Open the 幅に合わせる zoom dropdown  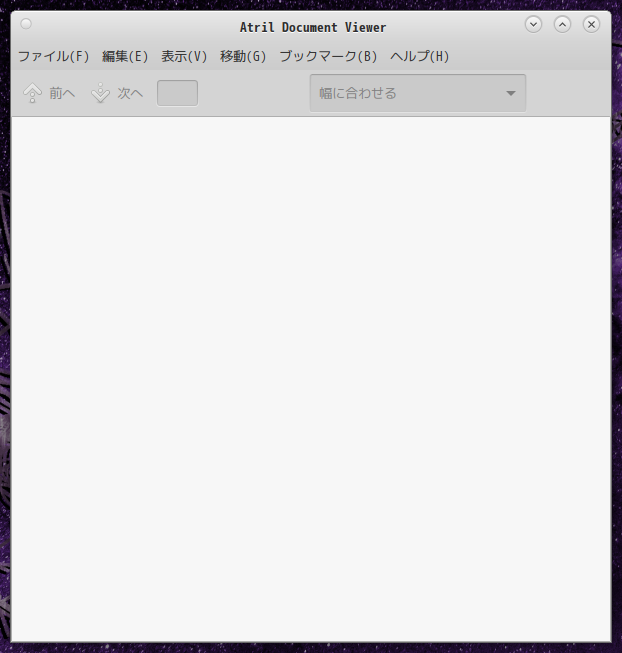coord(418,93)
